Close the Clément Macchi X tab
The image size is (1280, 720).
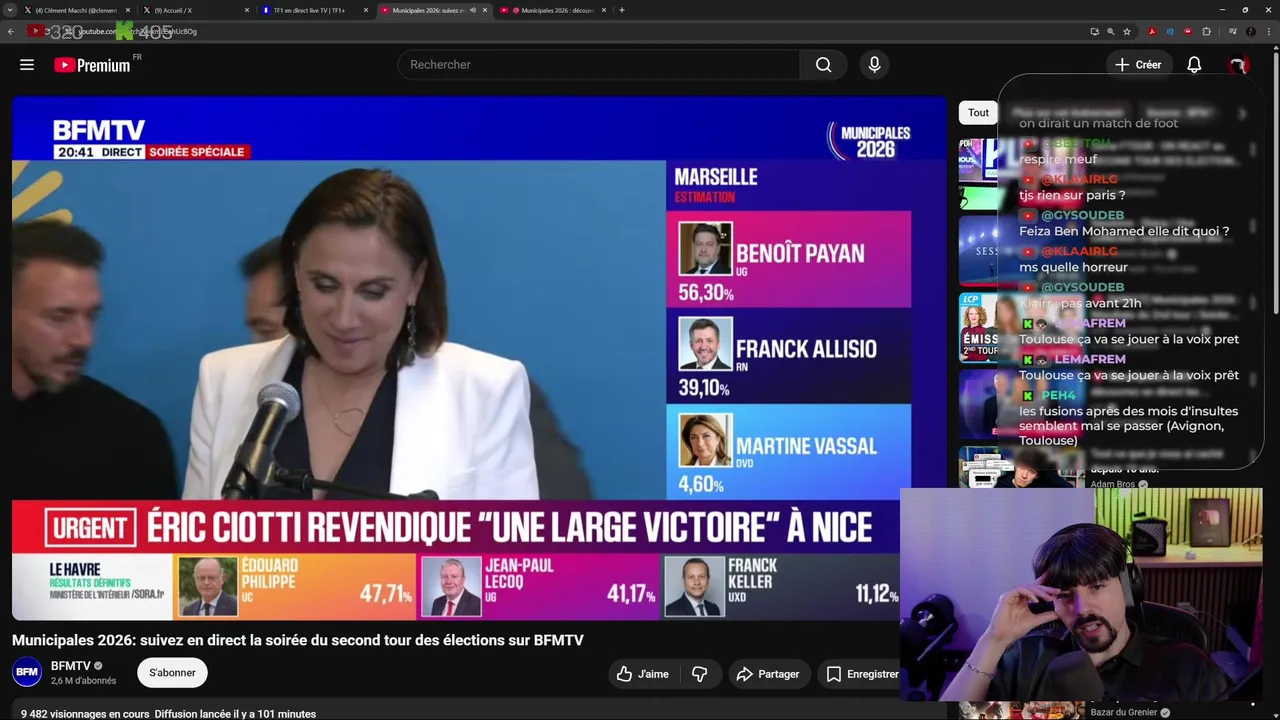(x=128, y=10)
